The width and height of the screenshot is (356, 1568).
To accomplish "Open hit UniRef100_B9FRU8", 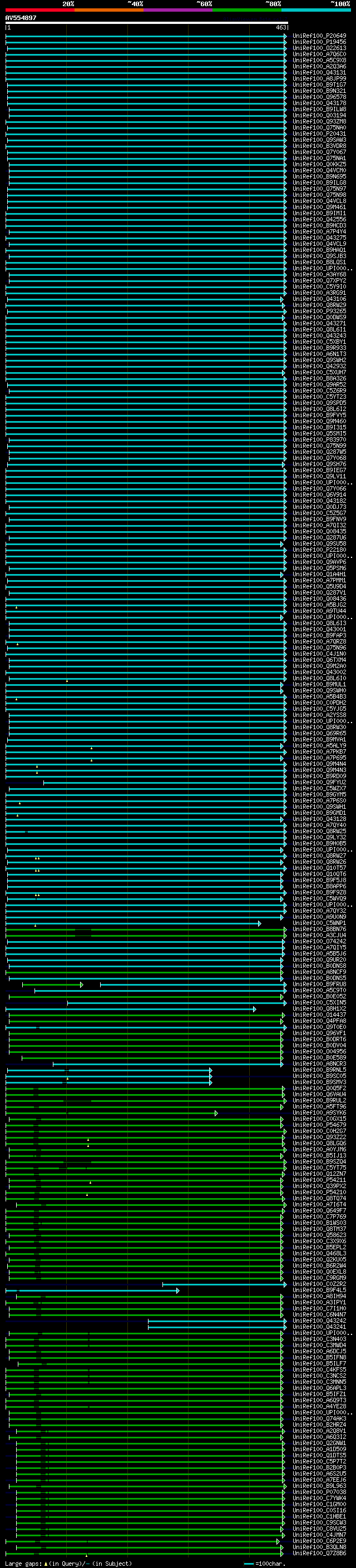I will [319, 985].
